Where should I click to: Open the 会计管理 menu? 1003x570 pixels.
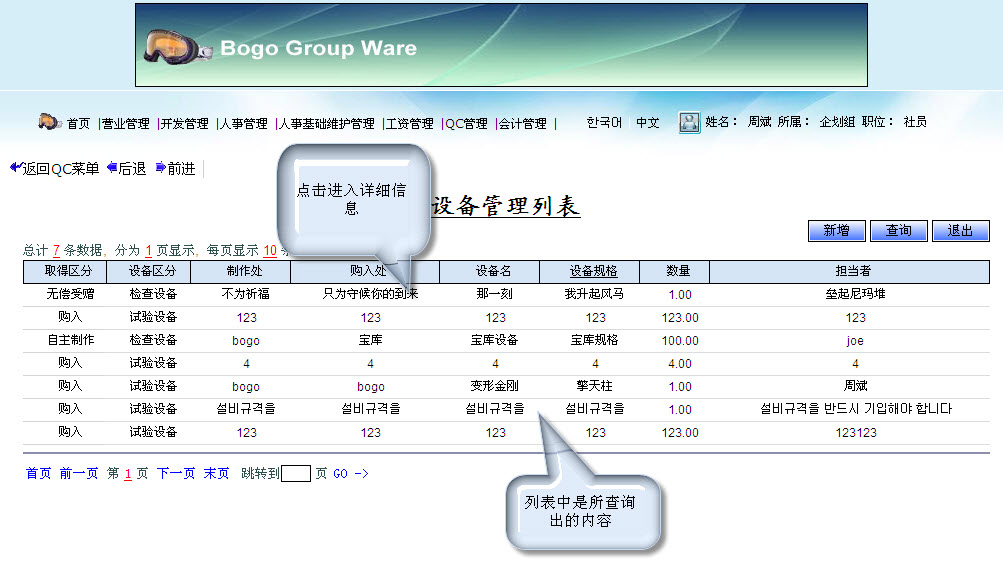point(523,123)
